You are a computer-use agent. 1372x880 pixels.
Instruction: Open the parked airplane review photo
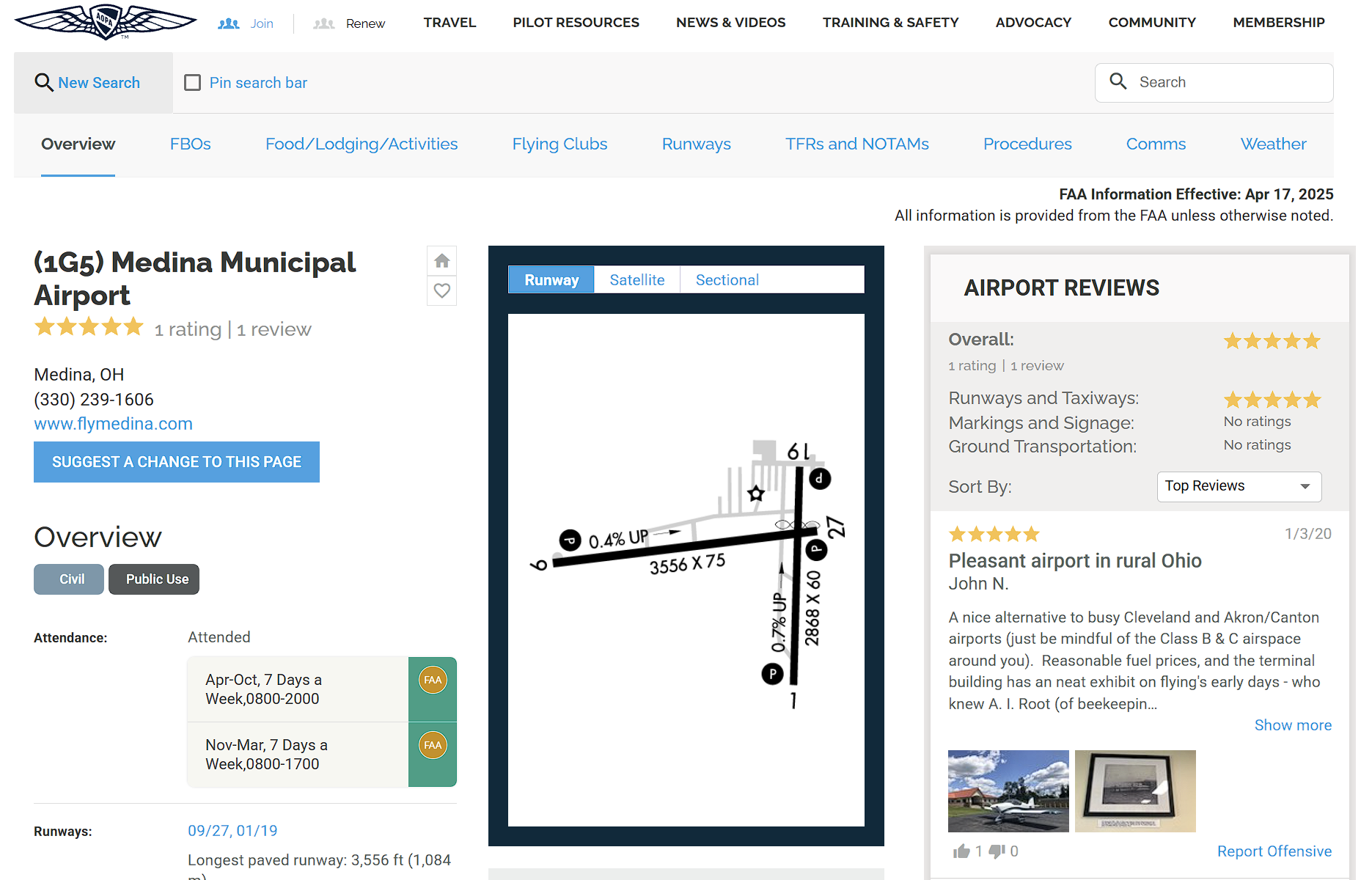click(1008, 791)
